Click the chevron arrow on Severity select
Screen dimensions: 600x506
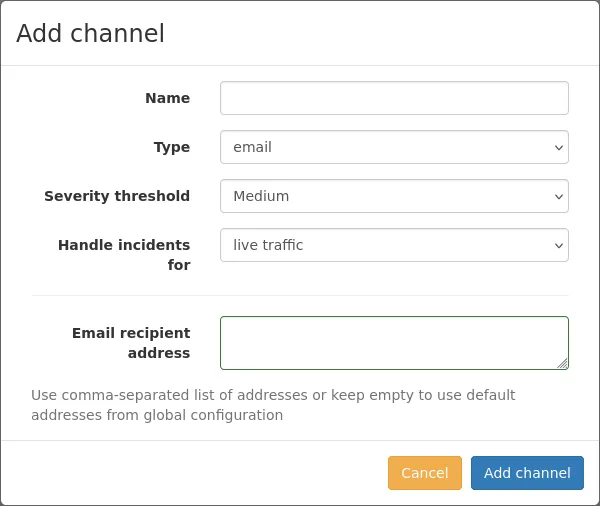pos(558,197)
